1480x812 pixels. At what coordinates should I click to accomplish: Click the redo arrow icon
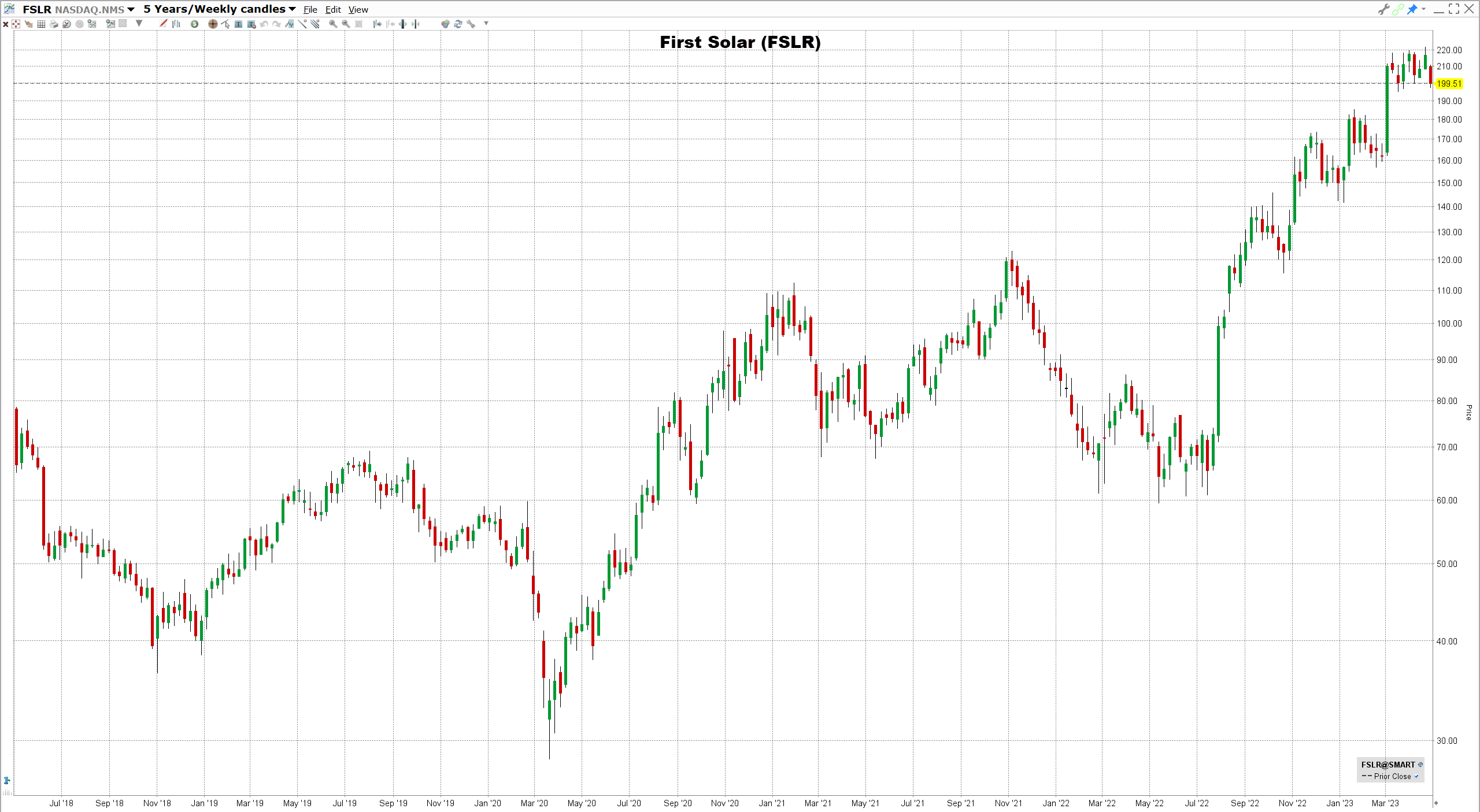click(x=276, y=24)
